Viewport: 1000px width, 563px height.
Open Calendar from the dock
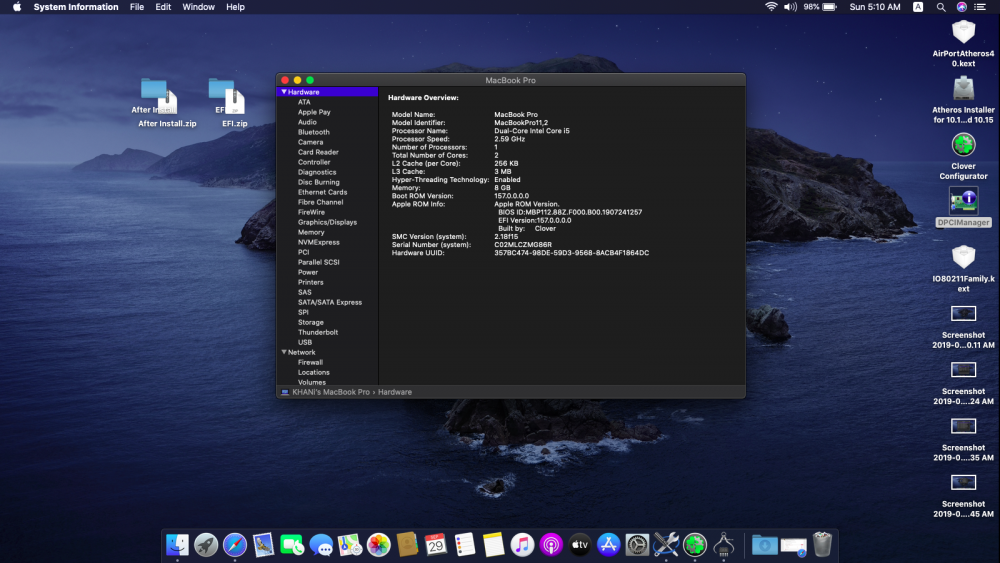pyautogui.click(x=436, y=545)
